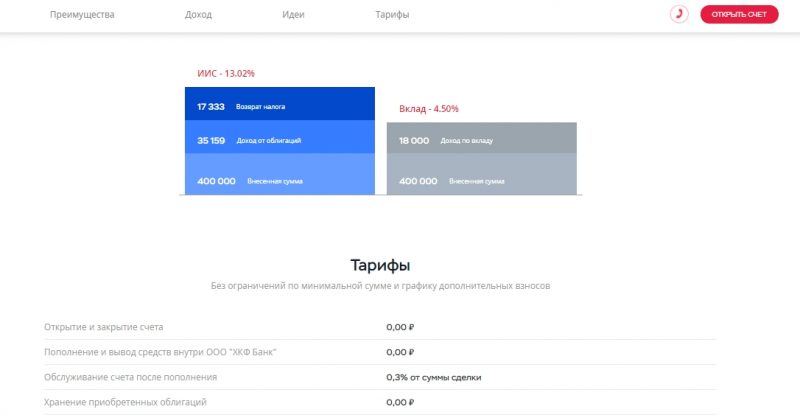800x415 pixels.
Task: Click 0,00 ₽ value for Хранение приобретенных облигаций
Action: [x=400, y=402]
